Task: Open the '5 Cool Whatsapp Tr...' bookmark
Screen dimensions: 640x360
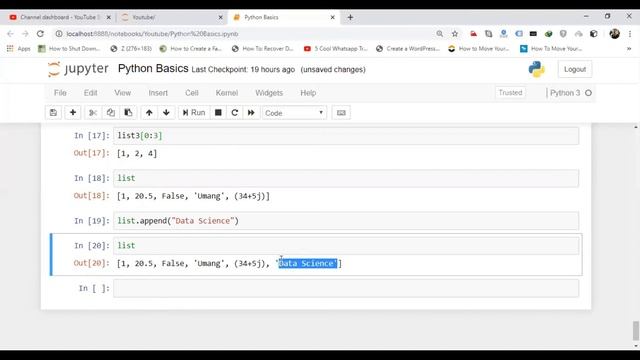Action: [x=336, y=49]
